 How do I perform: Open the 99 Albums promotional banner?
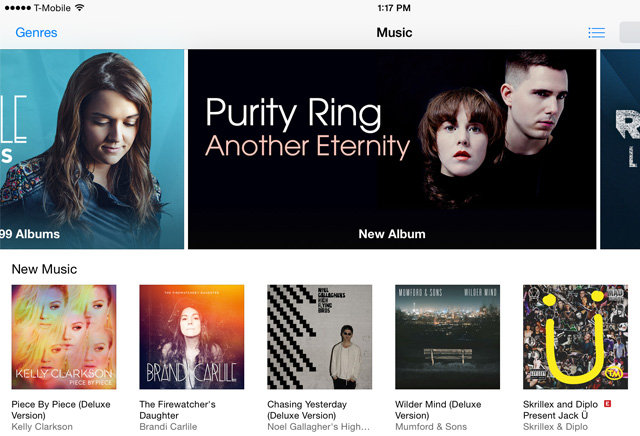[92, 149]
